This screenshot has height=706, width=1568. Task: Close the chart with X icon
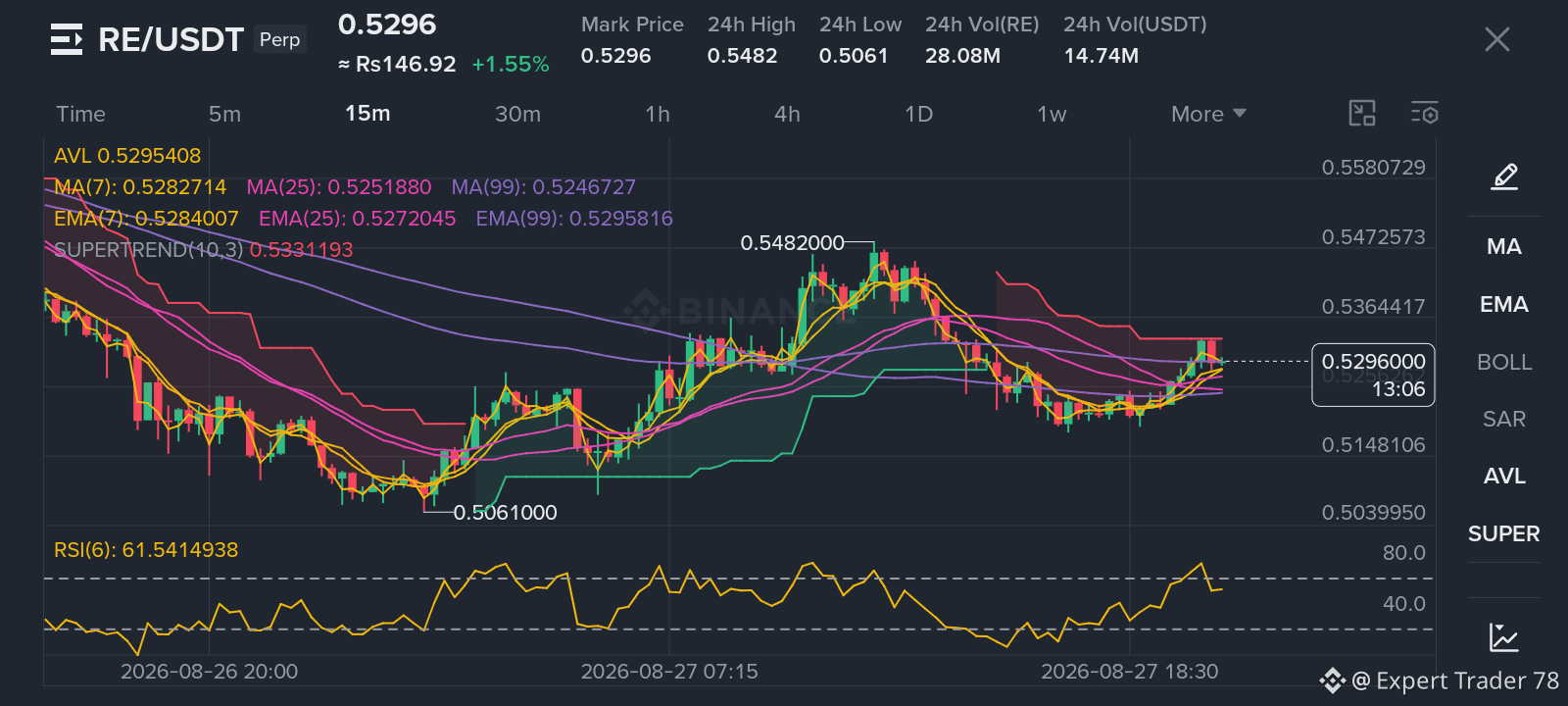tap(1496, 39)
